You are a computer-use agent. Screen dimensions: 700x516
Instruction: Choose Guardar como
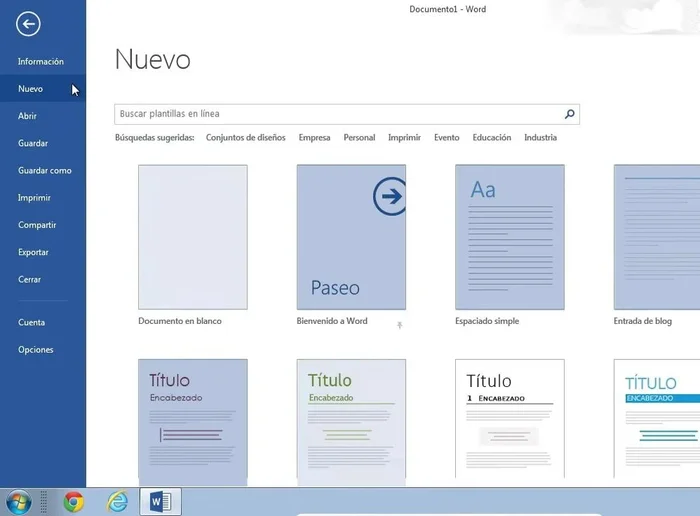click(43, 171)
